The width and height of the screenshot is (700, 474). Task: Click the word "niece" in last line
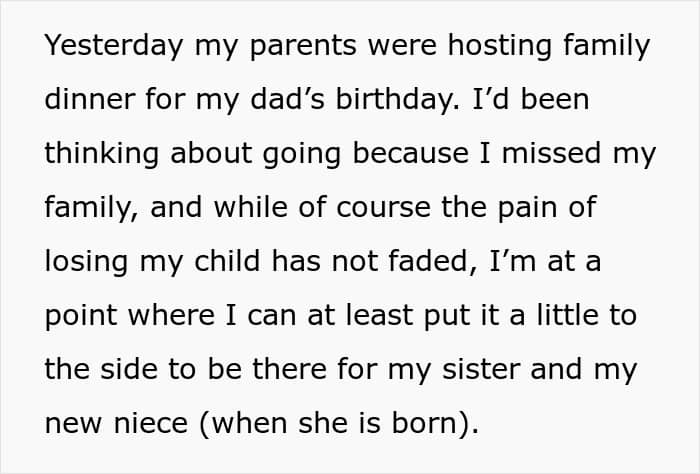tap(150, 423)
